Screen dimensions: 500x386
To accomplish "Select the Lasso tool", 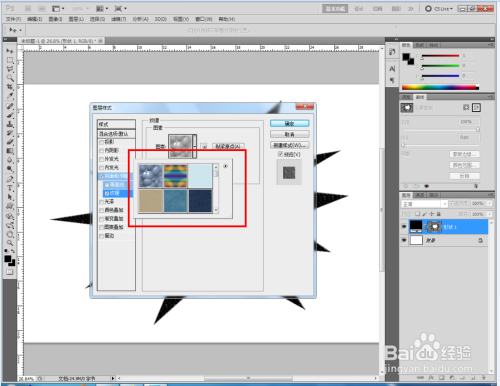I will pyautogui.click(x=10, y=69).
